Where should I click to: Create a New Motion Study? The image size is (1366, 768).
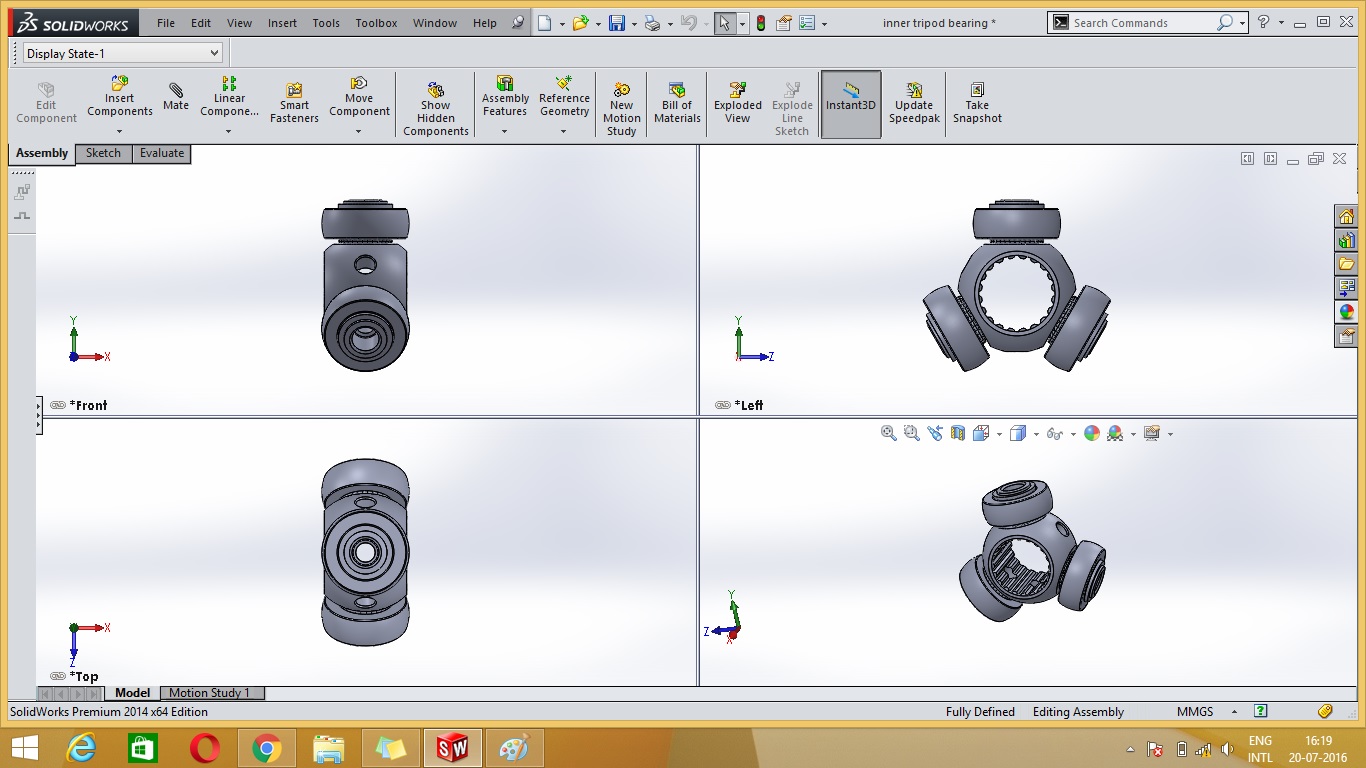pos(621,110)
